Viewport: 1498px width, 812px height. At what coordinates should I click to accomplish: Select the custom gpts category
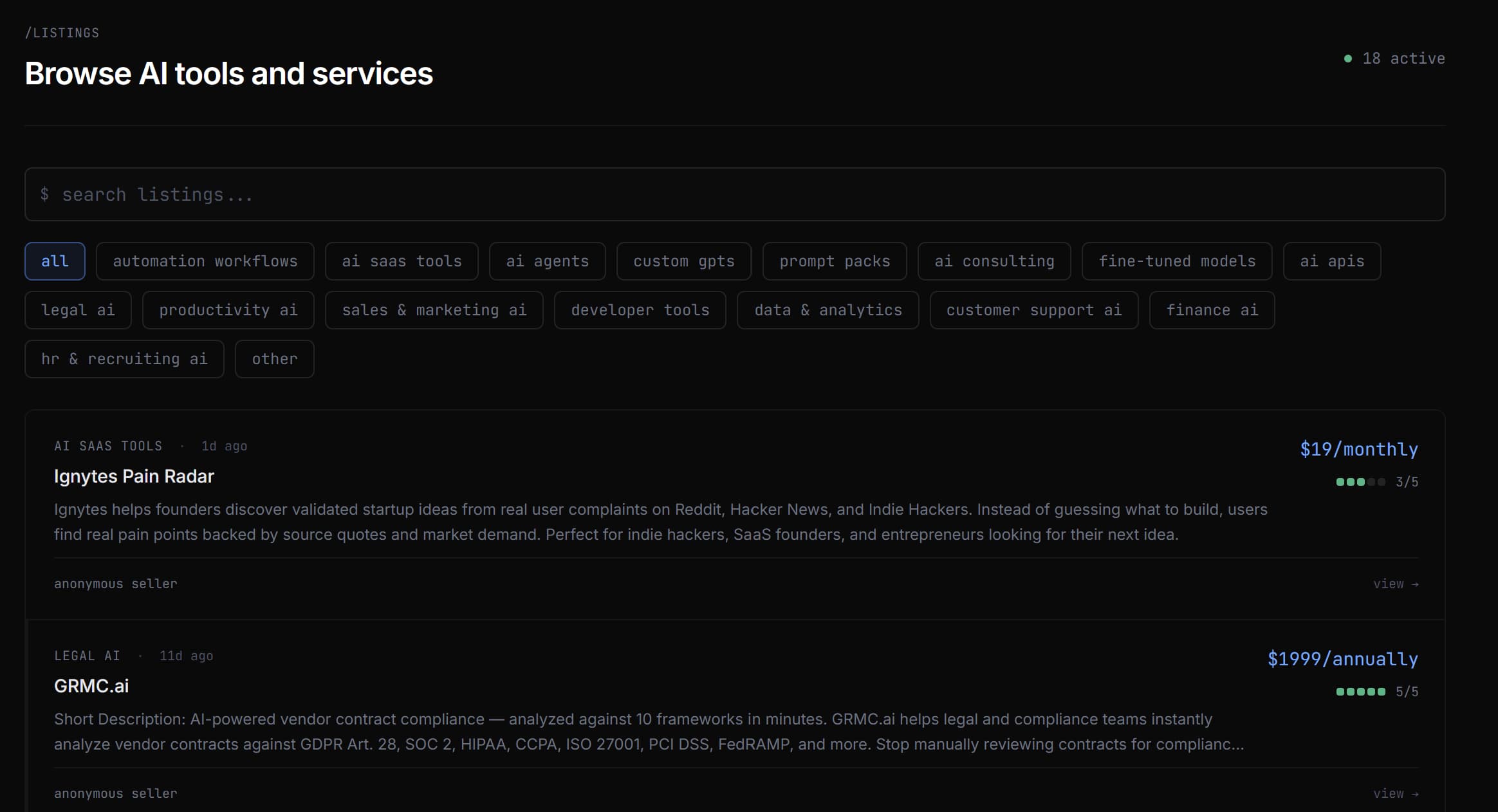coord(683,261)
